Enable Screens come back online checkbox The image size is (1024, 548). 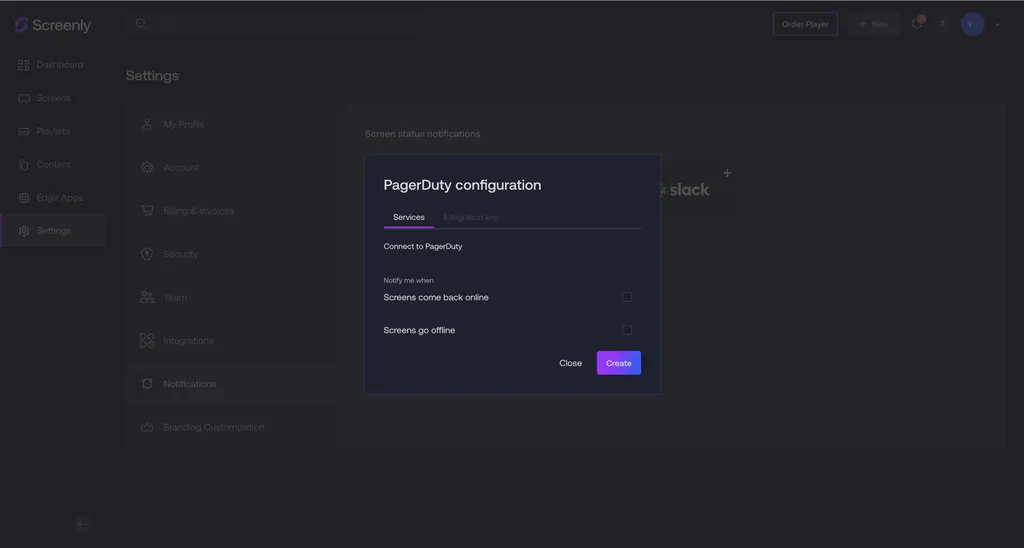click(x=627, y=297)
